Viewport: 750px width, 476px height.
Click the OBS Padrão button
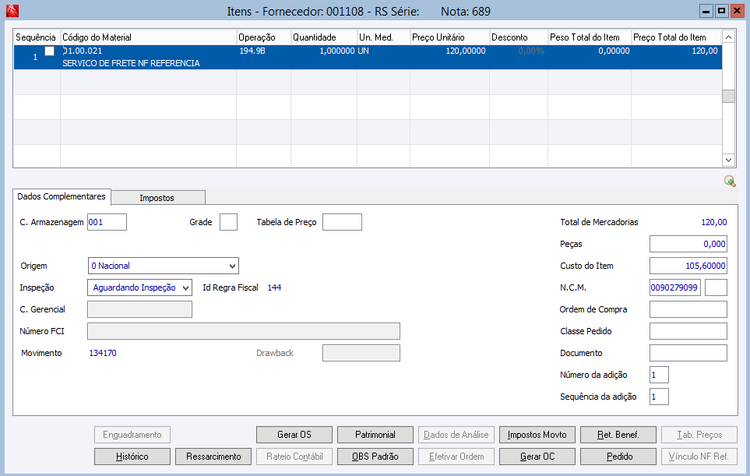tap(375, 456)
